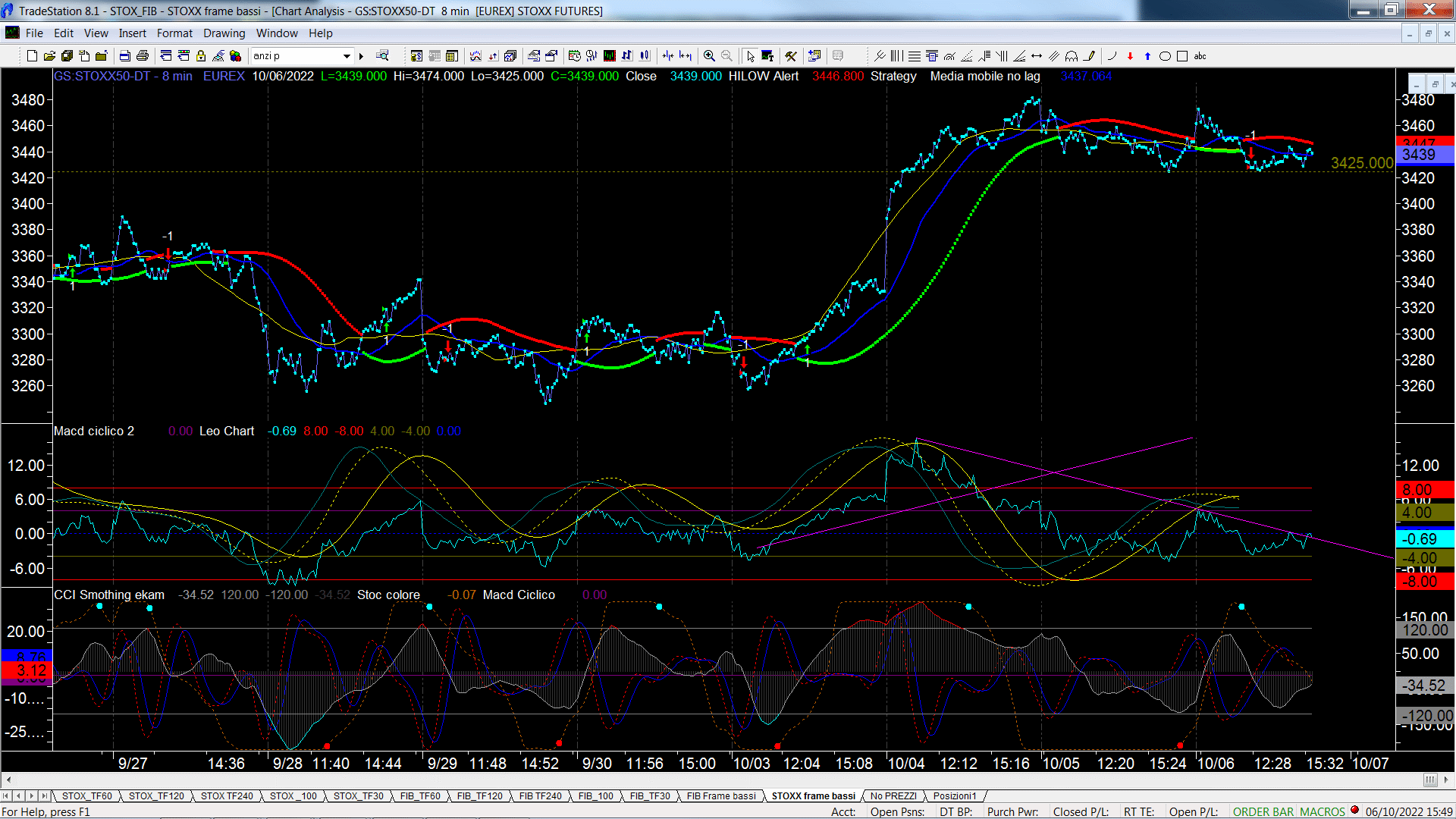The image size is (1456, 819).
Task: Switch to the FIB TF240 tab
Action: pyautogui.click(x=541, y=796)
